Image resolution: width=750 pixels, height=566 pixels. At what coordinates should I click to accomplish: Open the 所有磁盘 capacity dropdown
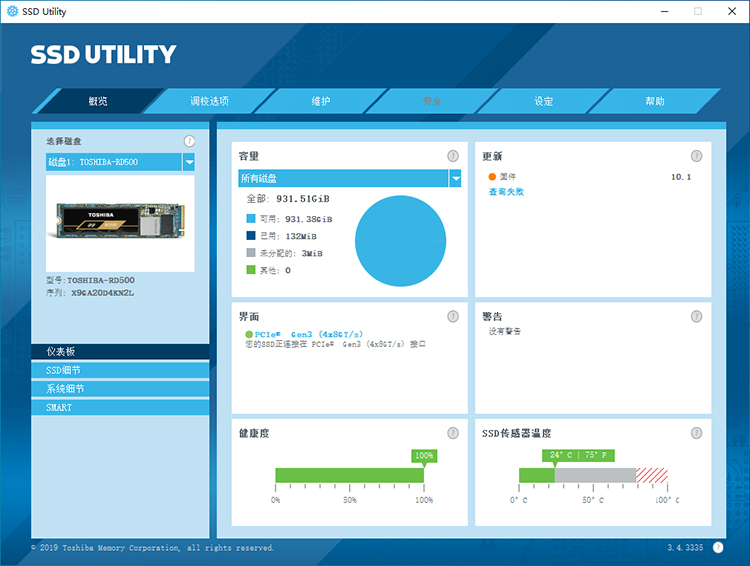tap(455, 178)
